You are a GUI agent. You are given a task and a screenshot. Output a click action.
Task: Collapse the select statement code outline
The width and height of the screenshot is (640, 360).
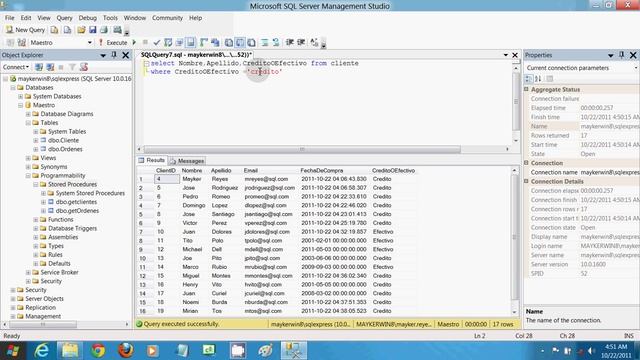click(x=146, y=63)
